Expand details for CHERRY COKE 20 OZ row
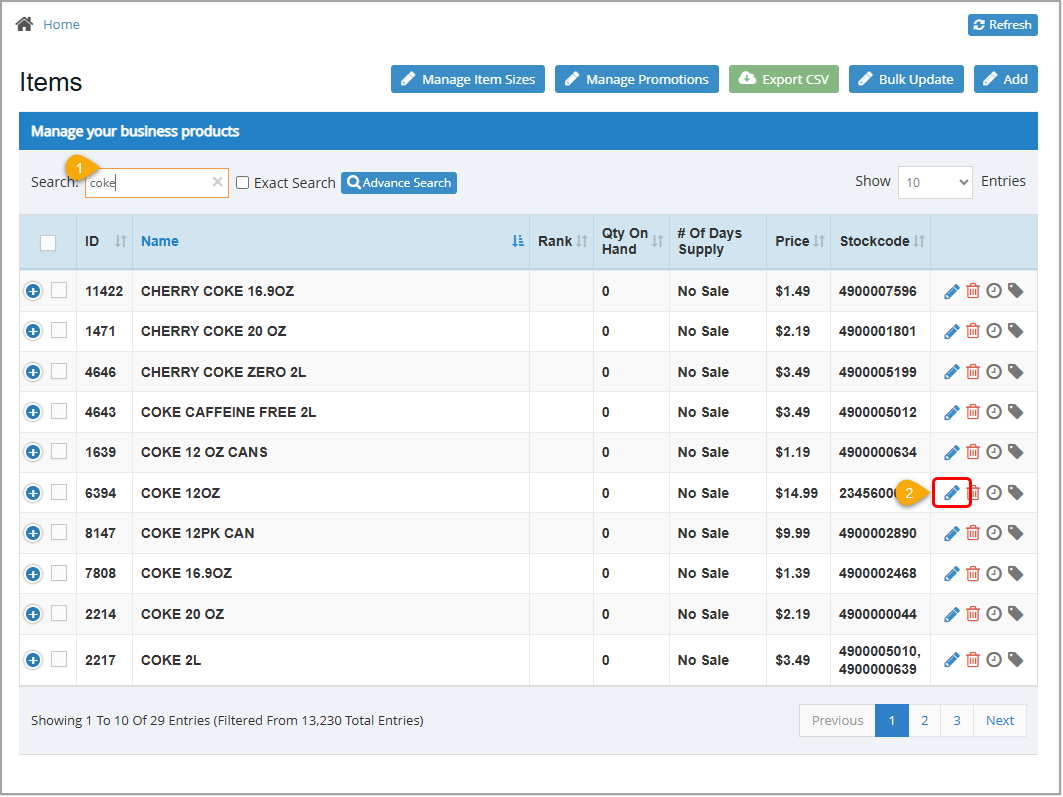Image resolution: width=1063 pixels, height=797 pixels. [x=32, y=331]
